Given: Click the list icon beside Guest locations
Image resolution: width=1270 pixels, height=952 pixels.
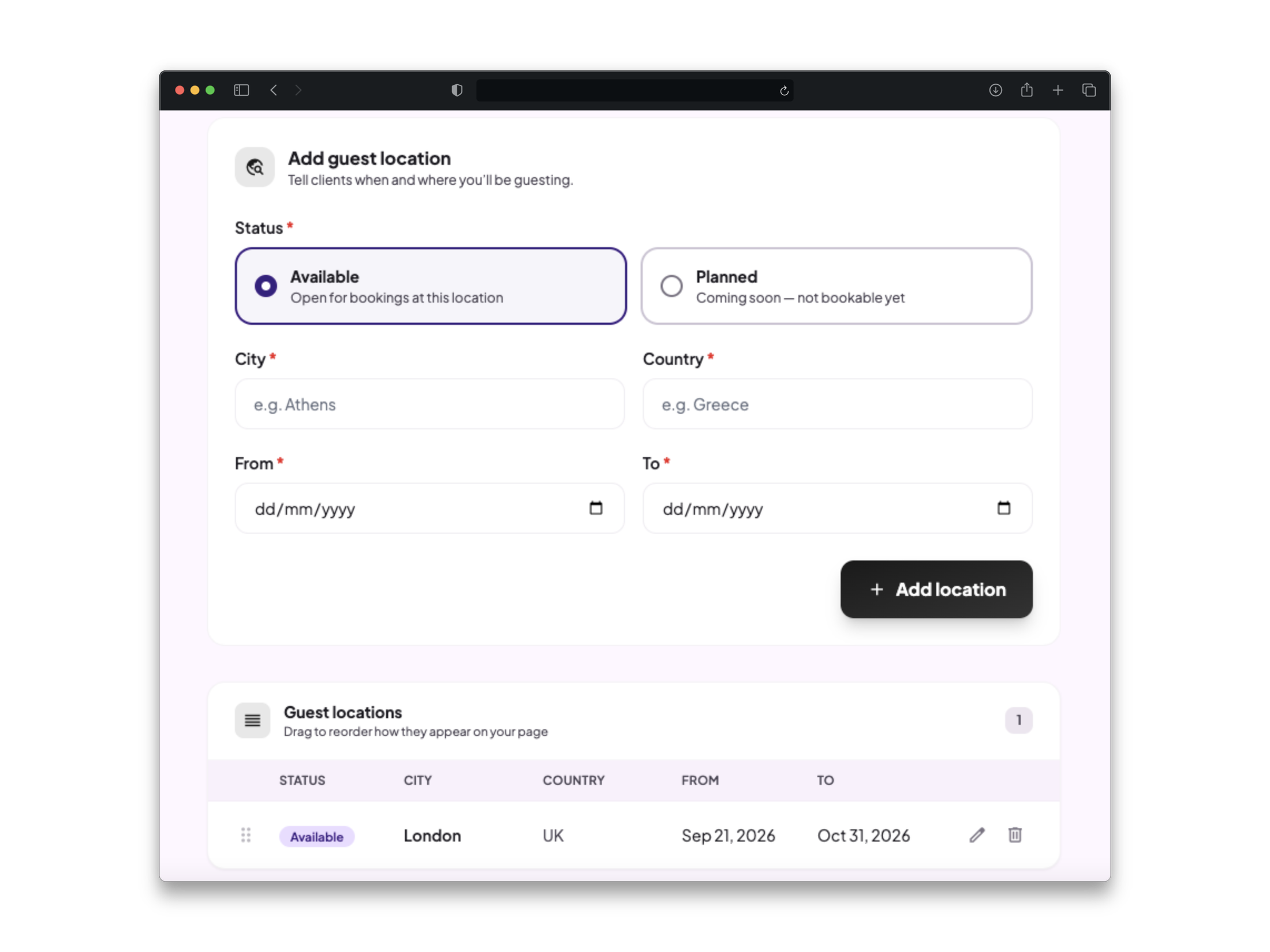Looking at the screenshot, I should click(252, 720).
